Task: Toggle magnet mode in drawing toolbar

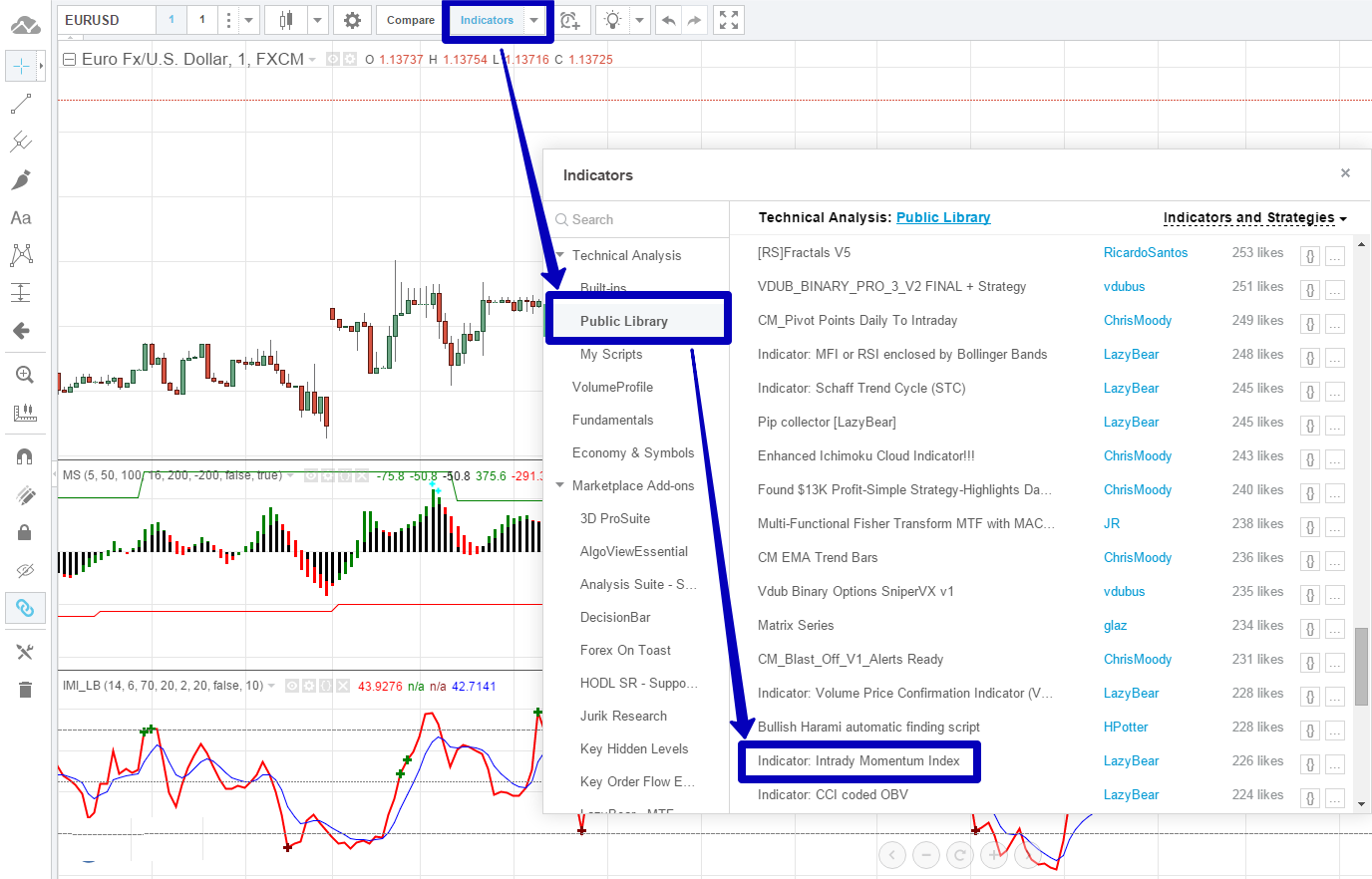Action: [x=25, y=456]
